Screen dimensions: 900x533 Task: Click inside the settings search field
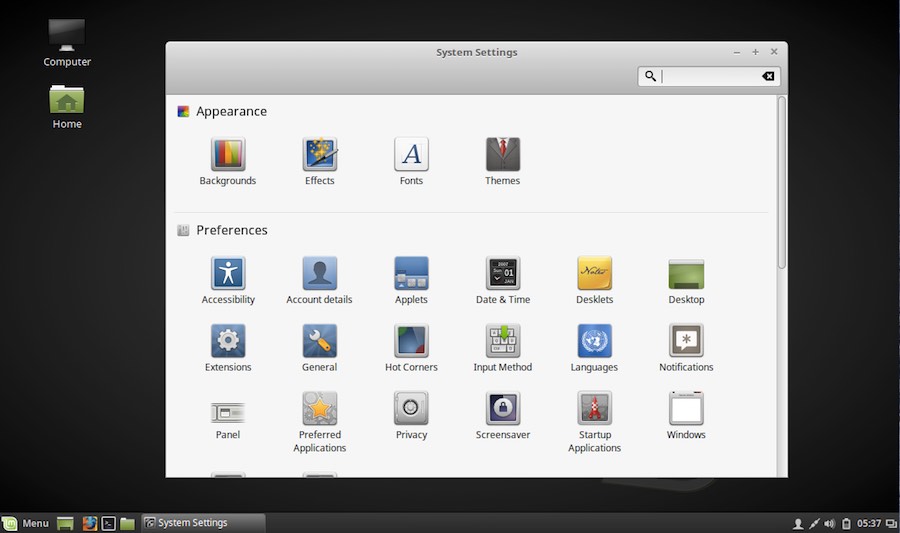709,76
